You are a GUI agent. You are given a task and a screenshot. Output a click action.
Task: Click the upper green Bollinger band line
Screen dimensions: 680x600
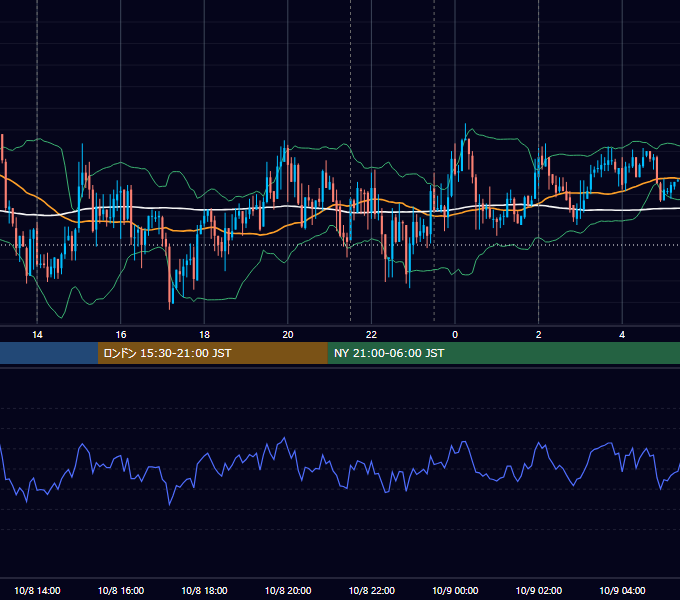click(499, 139)
